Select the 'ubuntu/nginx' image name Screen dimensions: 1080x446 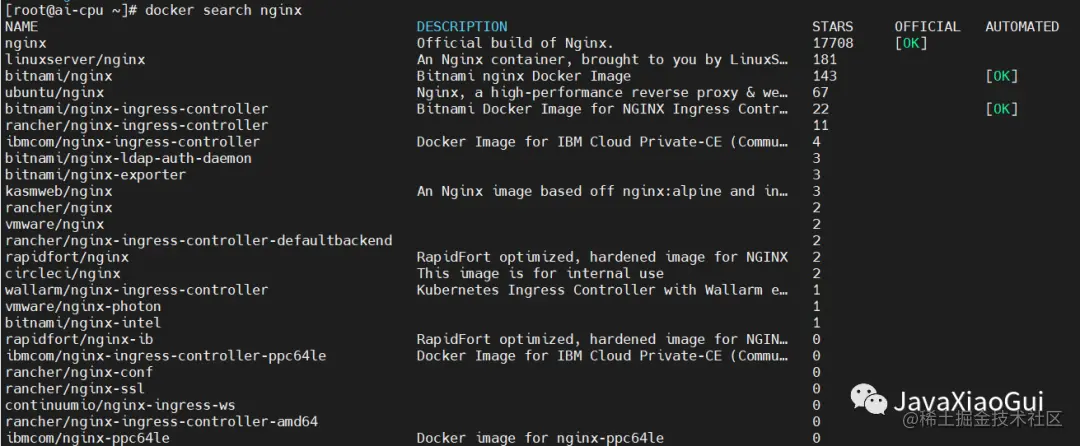click(54, 93)
